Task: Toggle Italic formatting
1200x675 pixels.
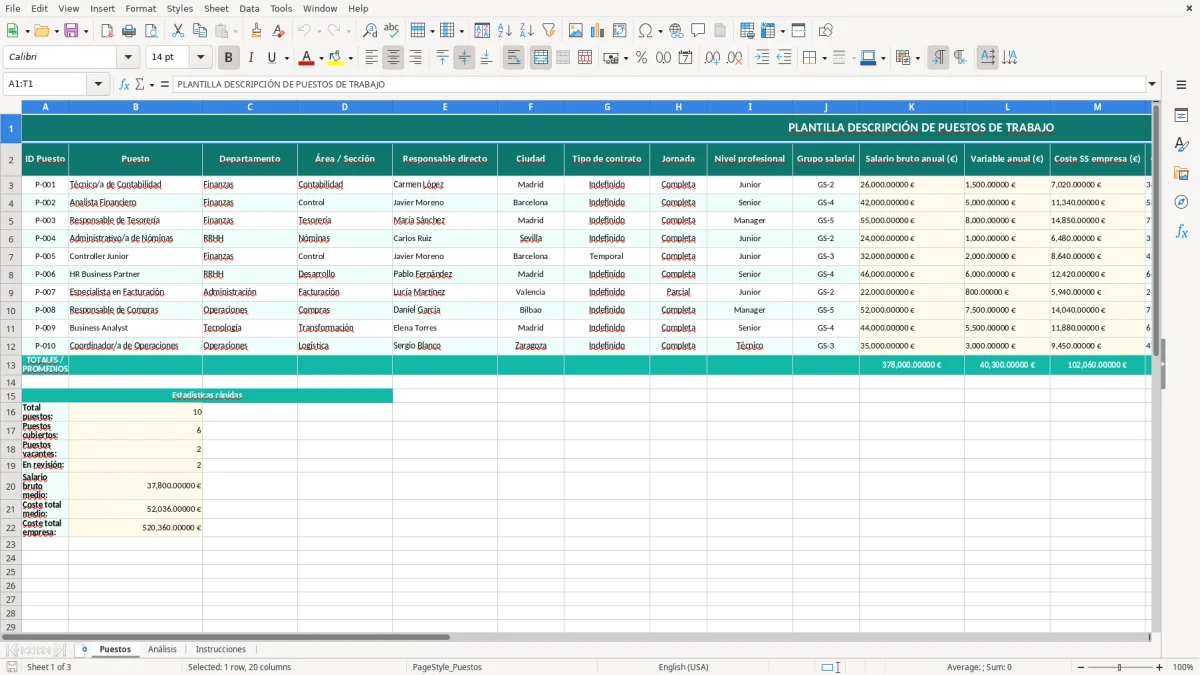Action: tap(250, 58)
